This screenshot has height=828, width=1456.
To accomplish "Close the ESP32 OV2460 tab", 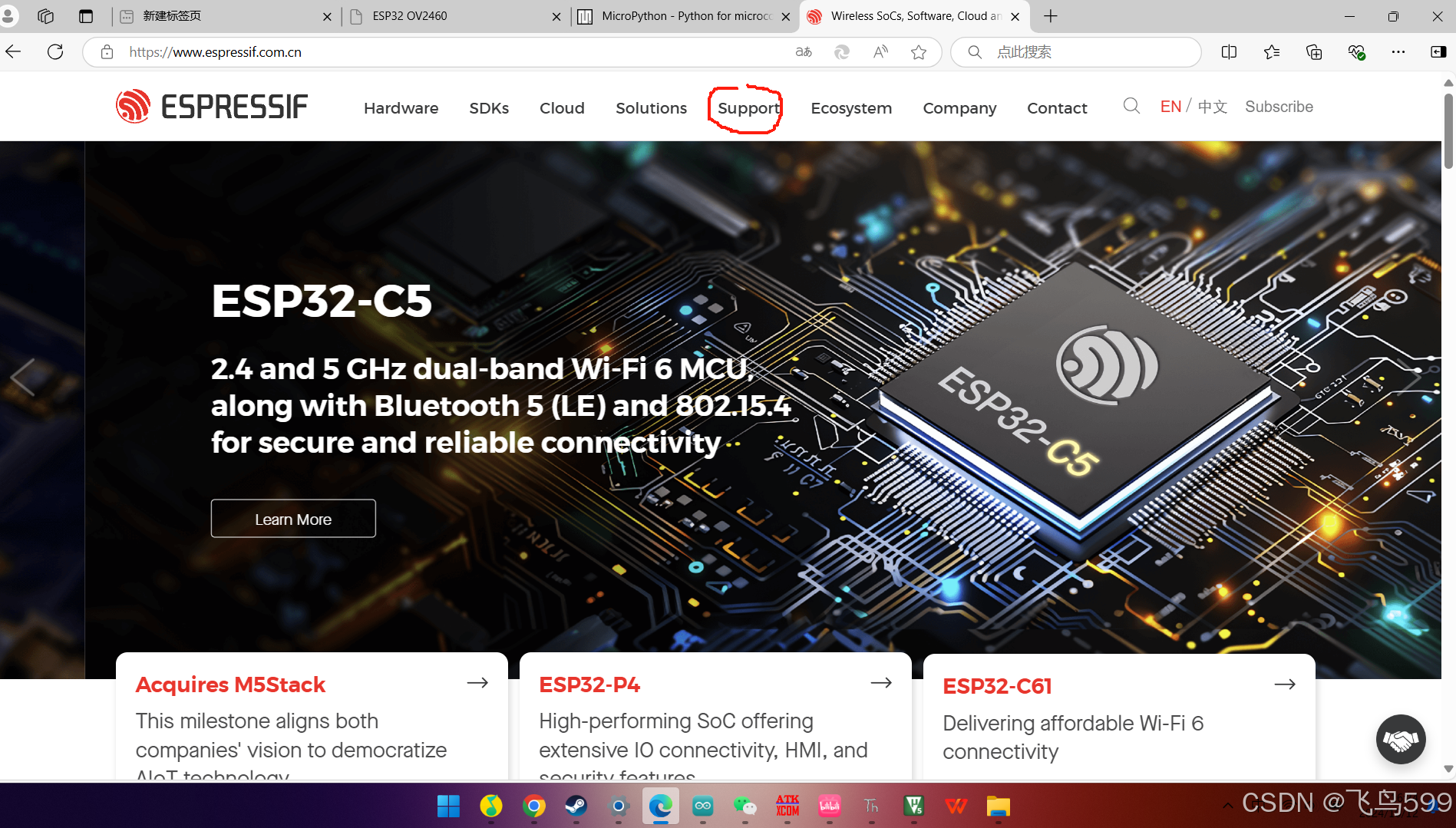I will [556, 16].
